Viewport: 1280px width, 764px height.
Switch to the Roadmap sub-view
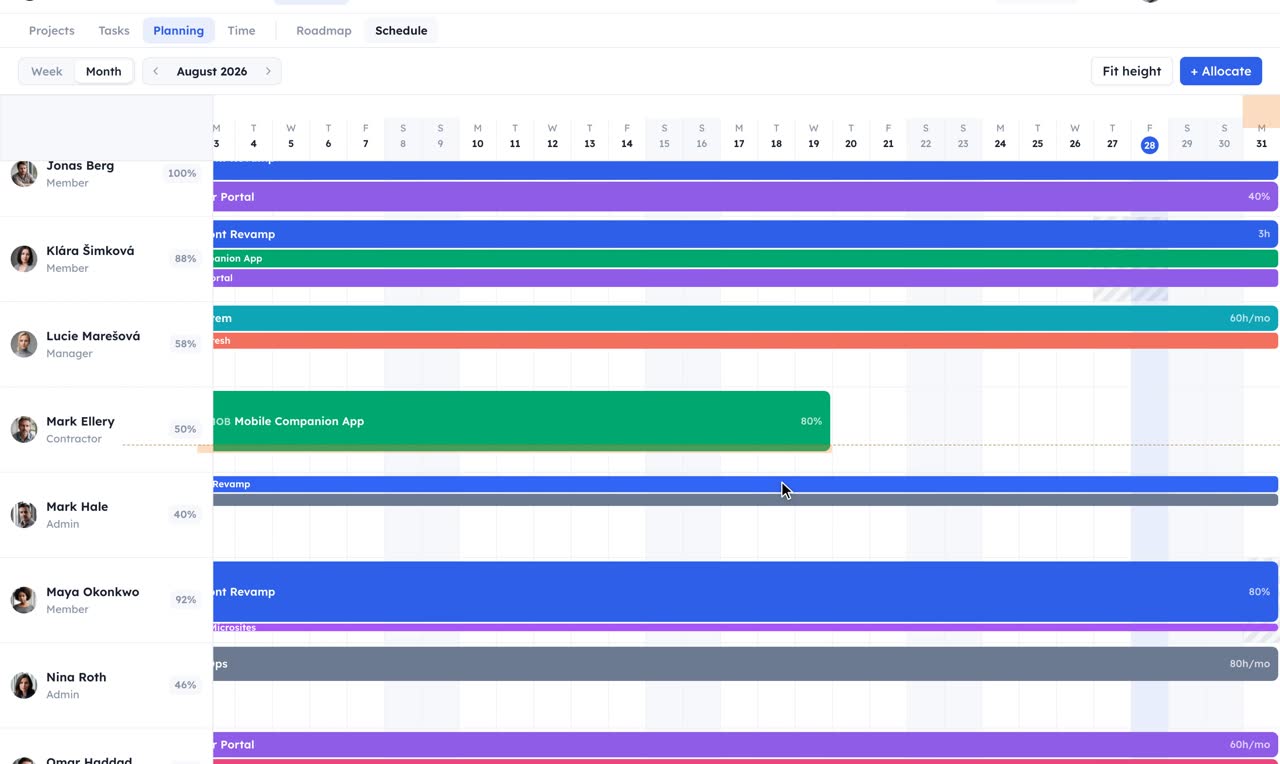(x=324, y=30)
